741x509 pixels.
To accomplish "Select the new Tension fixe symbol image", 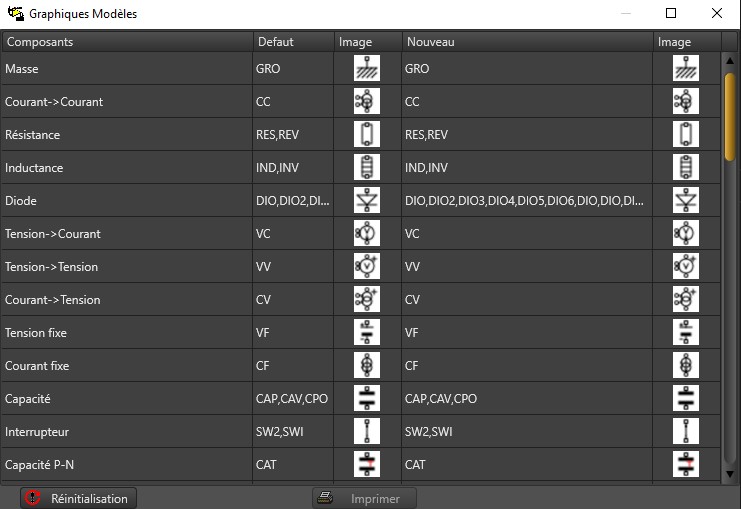I will [x=686, y=332].
